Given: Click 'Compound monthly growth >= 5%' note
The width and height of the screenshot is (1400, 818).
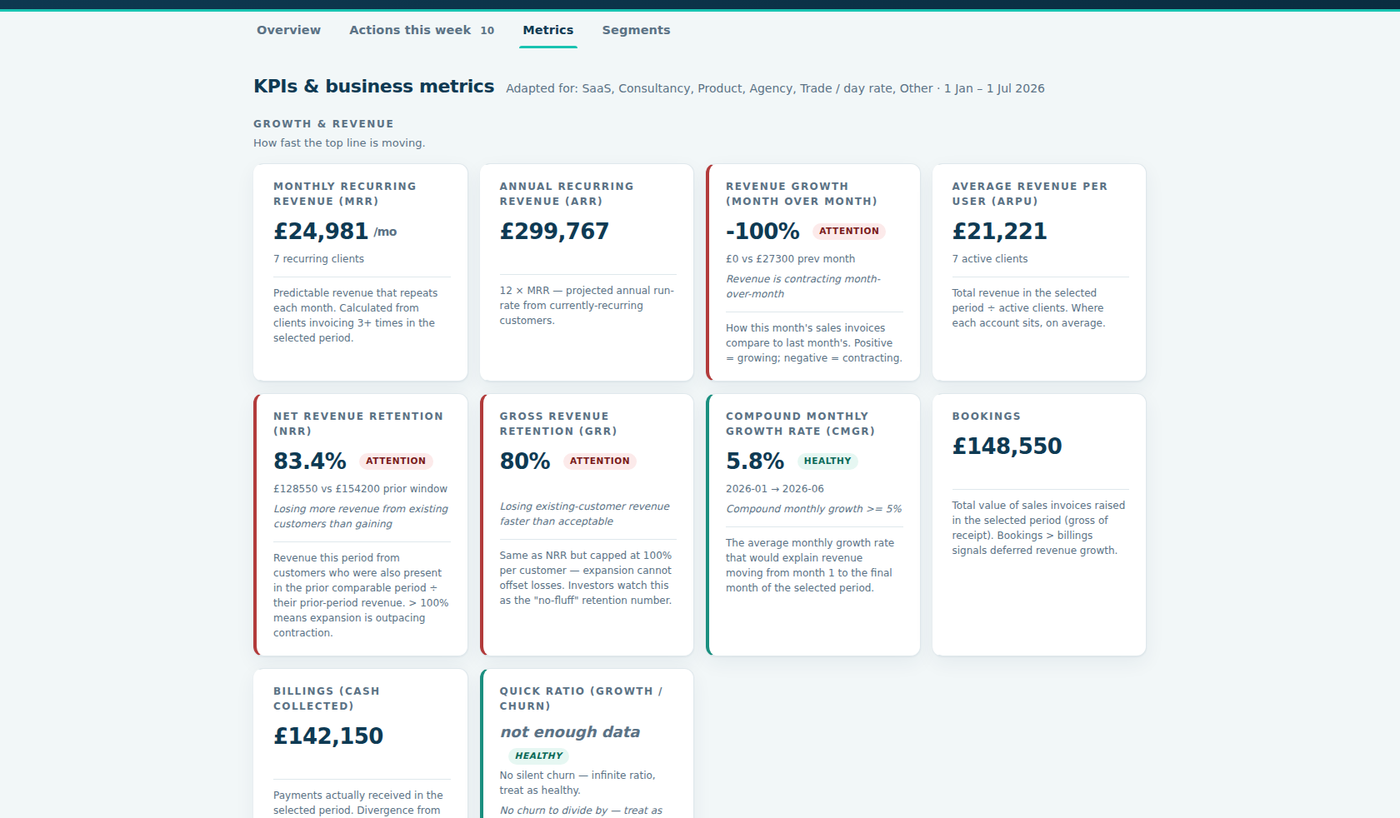Looking at the screenshot, I should (813, 509).
